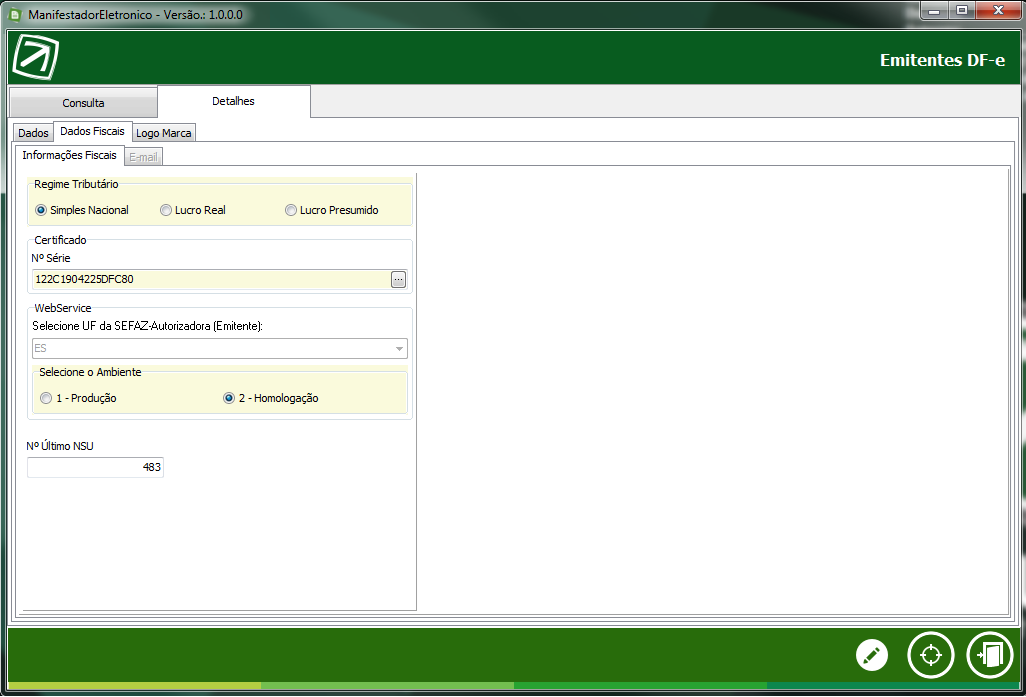Close the ManifestadorEletronico window
This screenshot has width=1026, height=697.
[x=999, y=10]
